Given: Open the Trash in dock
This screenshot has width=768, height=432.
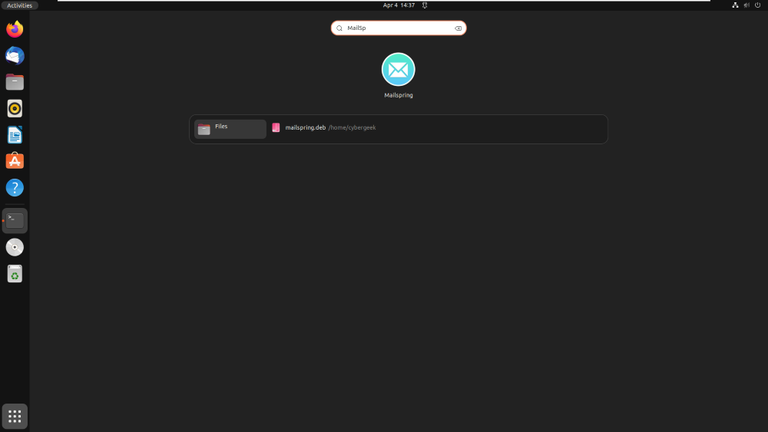Looking at the screenshot, I should [15, 274].
